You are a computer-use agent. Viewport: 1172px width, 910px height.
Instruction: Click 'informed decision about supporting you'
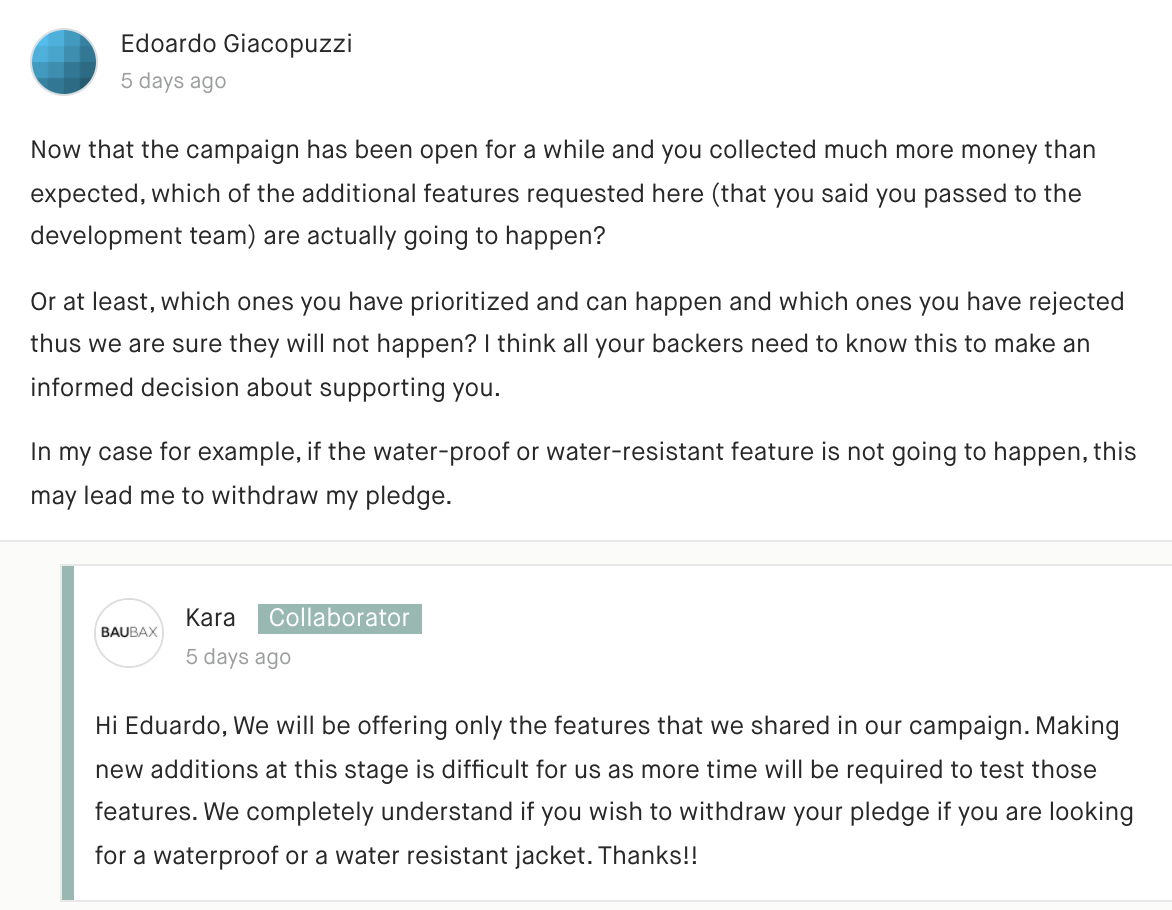tap(265, 388)
